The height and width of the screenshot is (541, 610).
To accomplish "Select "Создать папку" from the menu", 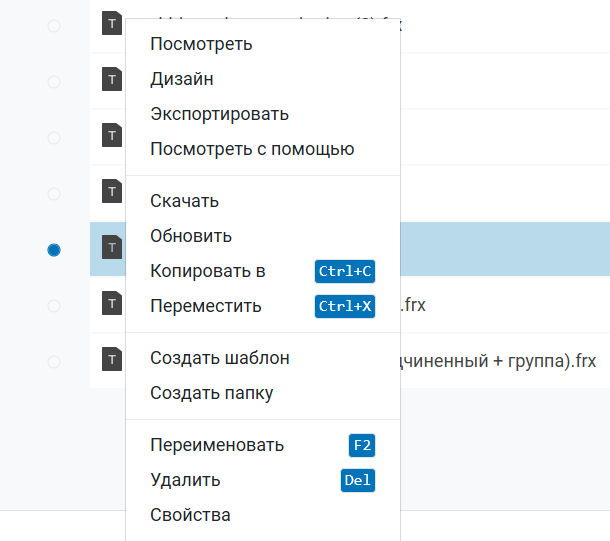I will point(211,393).
